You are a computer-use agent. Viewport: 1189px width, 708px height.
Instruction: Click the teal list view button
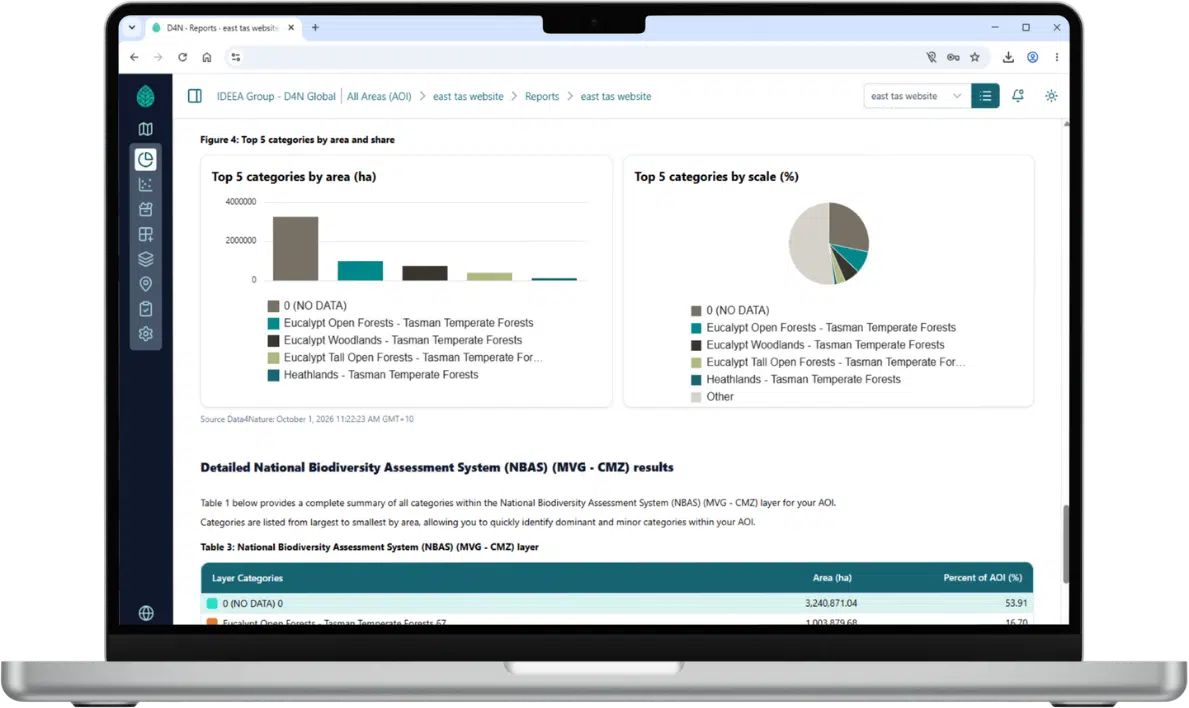point(985,96)
